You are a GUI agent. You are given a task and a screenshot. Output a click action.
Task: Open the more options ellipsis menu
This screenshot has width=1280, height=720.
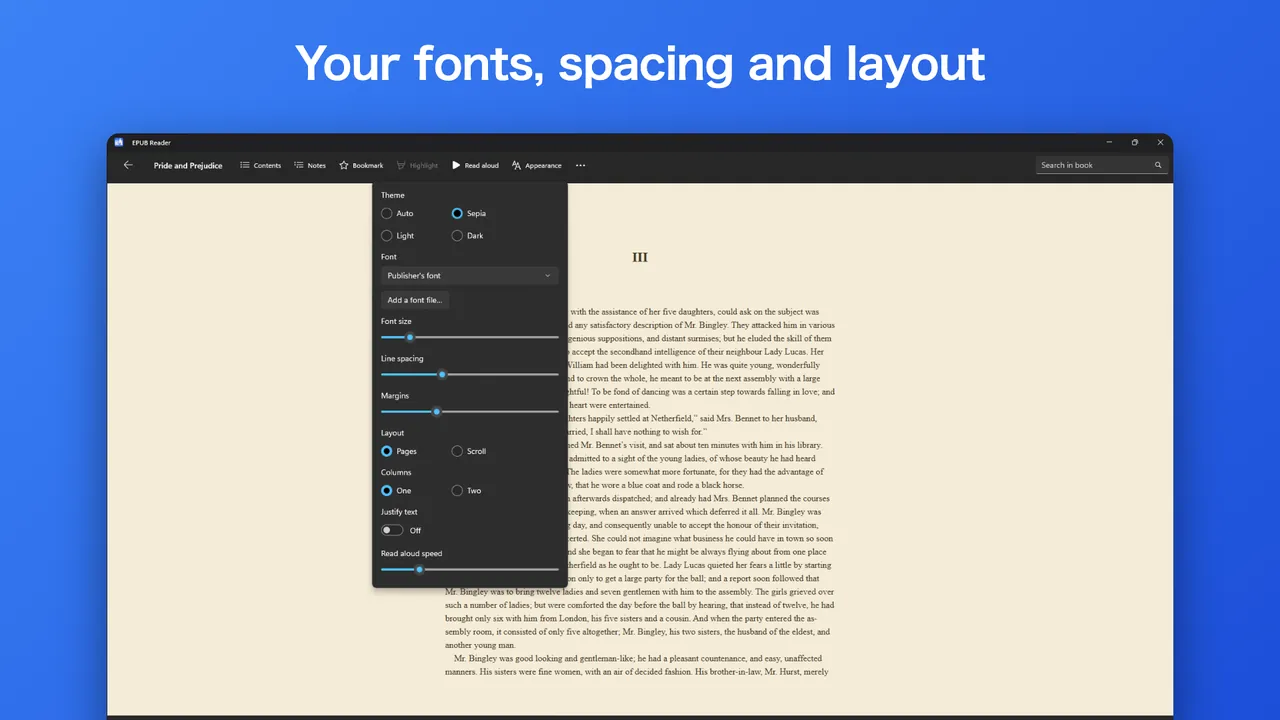(x=580, y=165)
